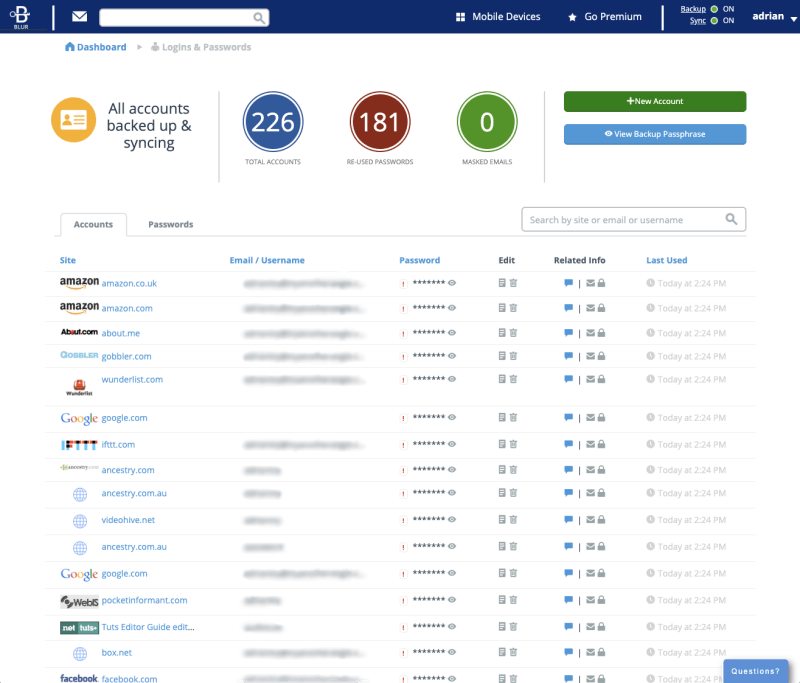Show the gobbler.com password
Screen dimensions: 800x683
(x=452, y=356)
